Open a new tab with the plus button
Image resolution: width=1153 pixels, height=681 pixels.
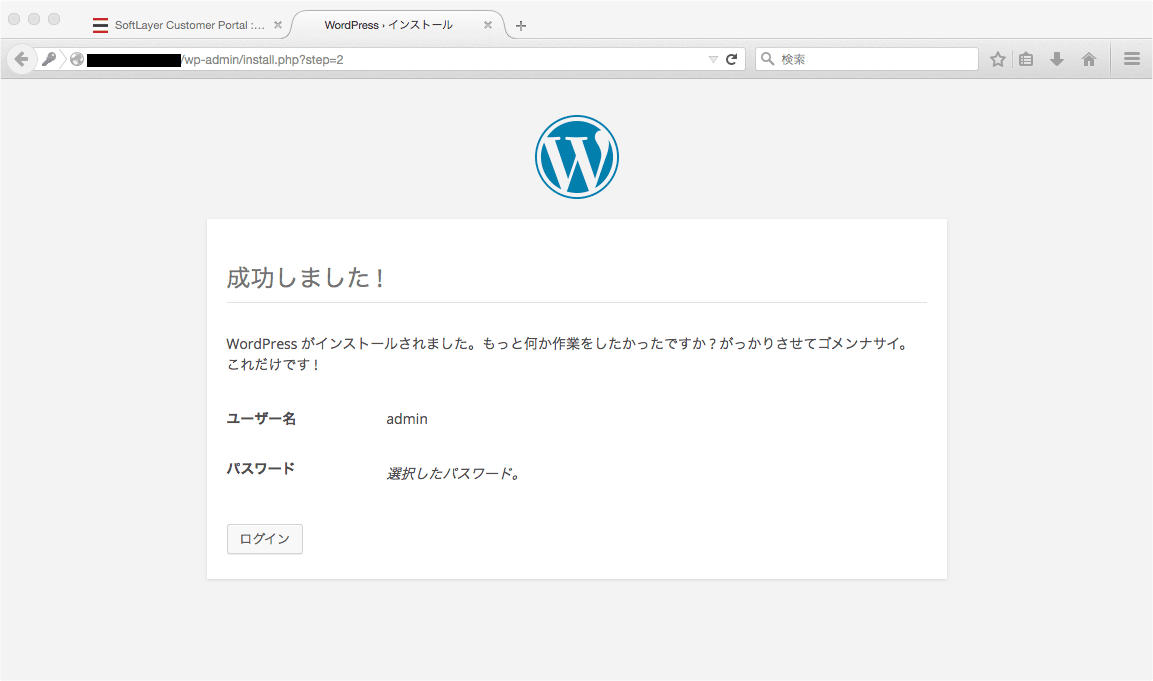[521, 26]
